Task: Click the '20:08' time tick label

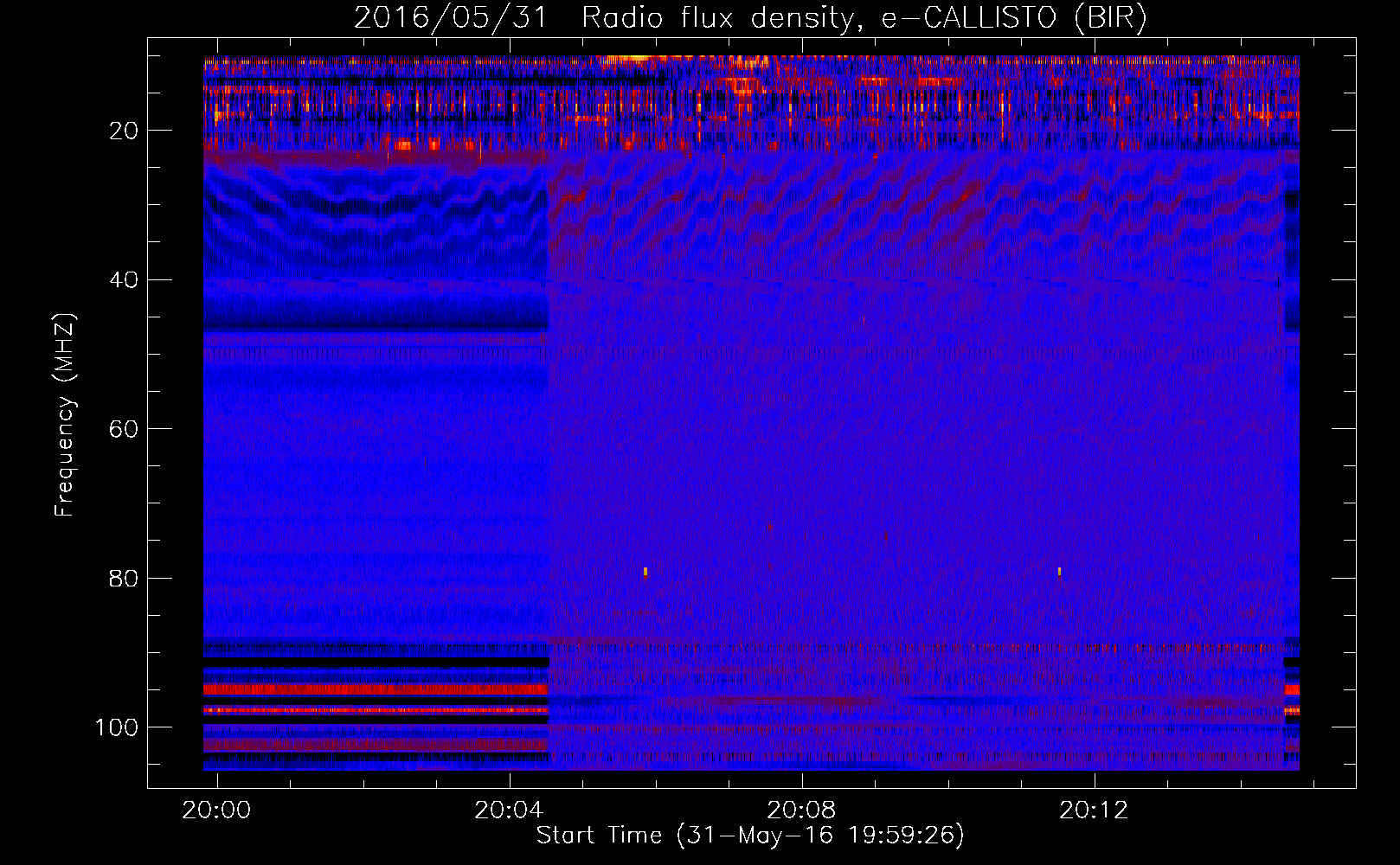Action: coord(801,810)
